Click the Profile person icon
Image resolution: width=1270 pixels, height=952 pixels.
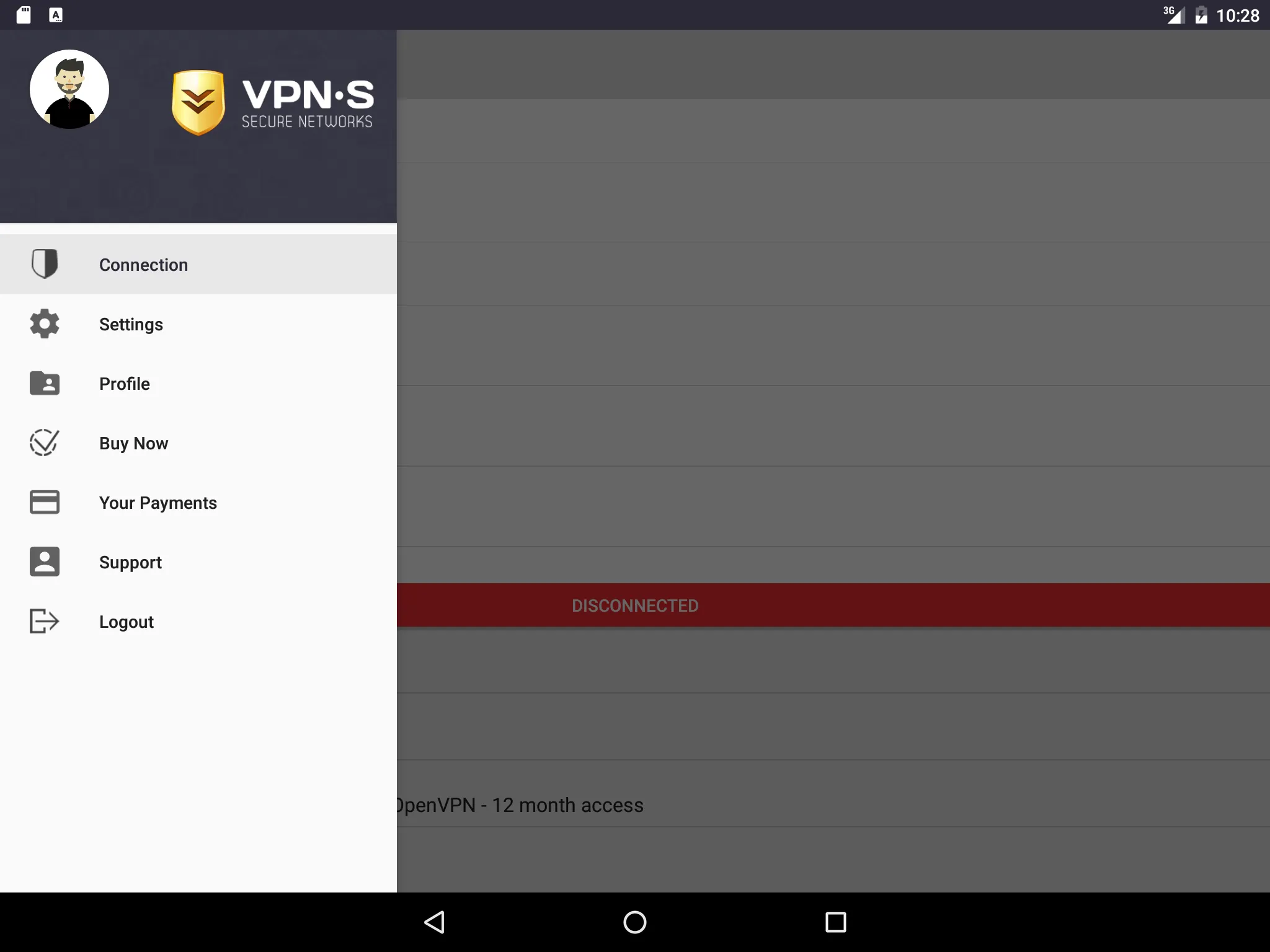pyautogui.click(x=45, y=383)
